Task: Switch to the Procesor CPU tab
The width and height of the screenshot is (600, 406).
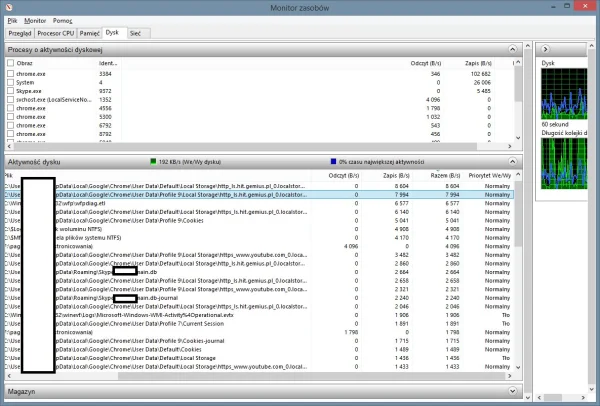Action: click(x=57, y=33)
